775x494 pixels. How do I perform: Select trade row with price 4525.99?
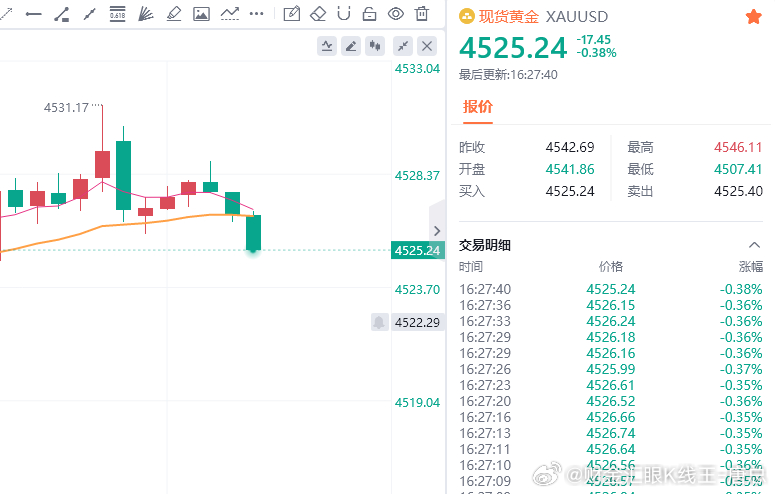coord(611,369)
